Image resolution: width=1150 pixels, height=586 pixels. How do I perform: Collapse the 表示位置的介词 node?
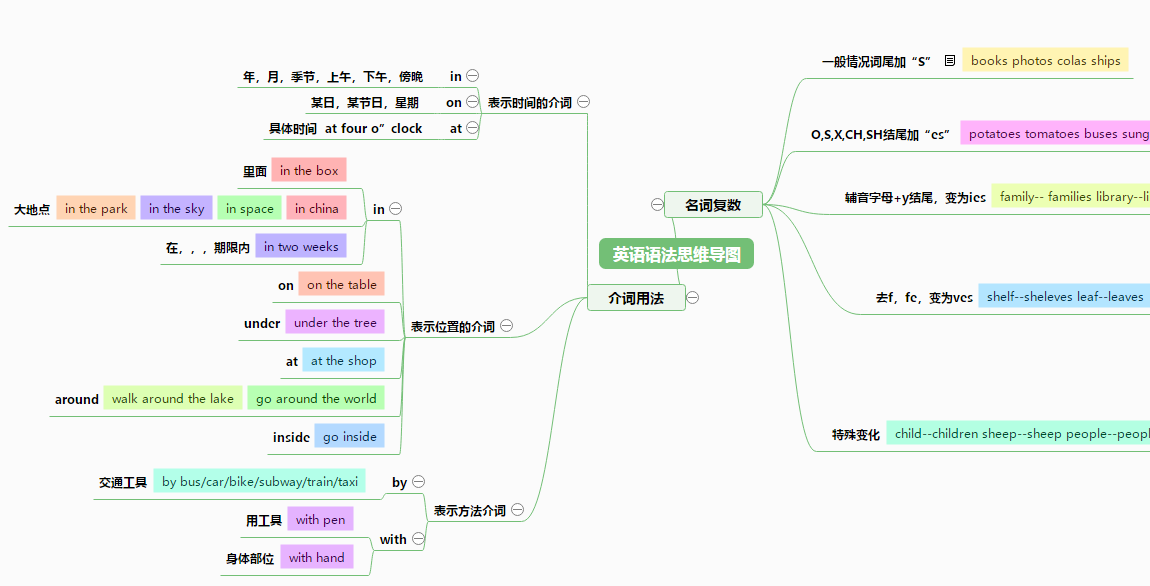tap(507, 326)
